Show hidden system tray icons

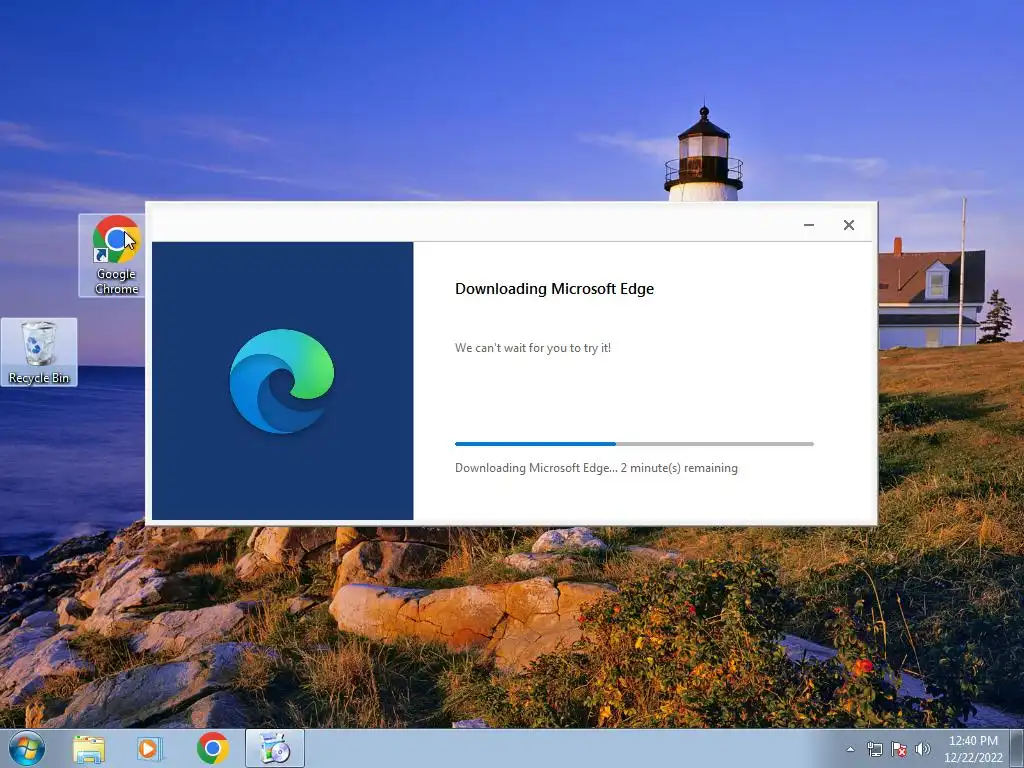coord(850,749)
